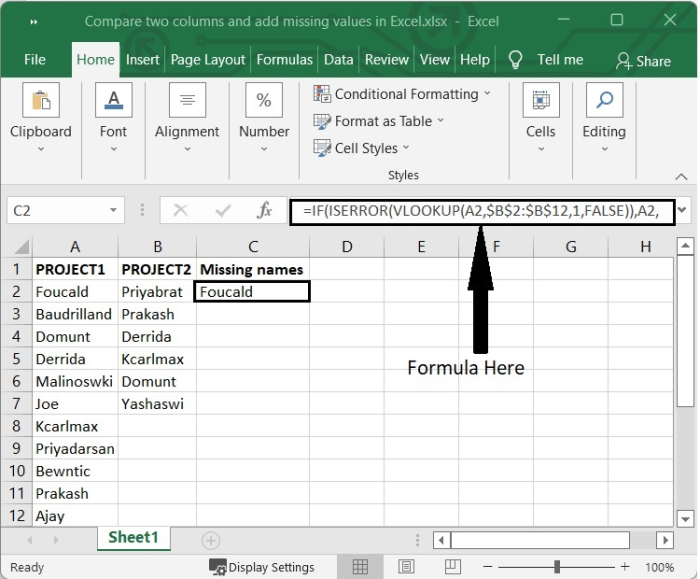This screenshot has height=579, width=700.
Task: Open Display Settings in status bar
Action: tap(262, 567)
